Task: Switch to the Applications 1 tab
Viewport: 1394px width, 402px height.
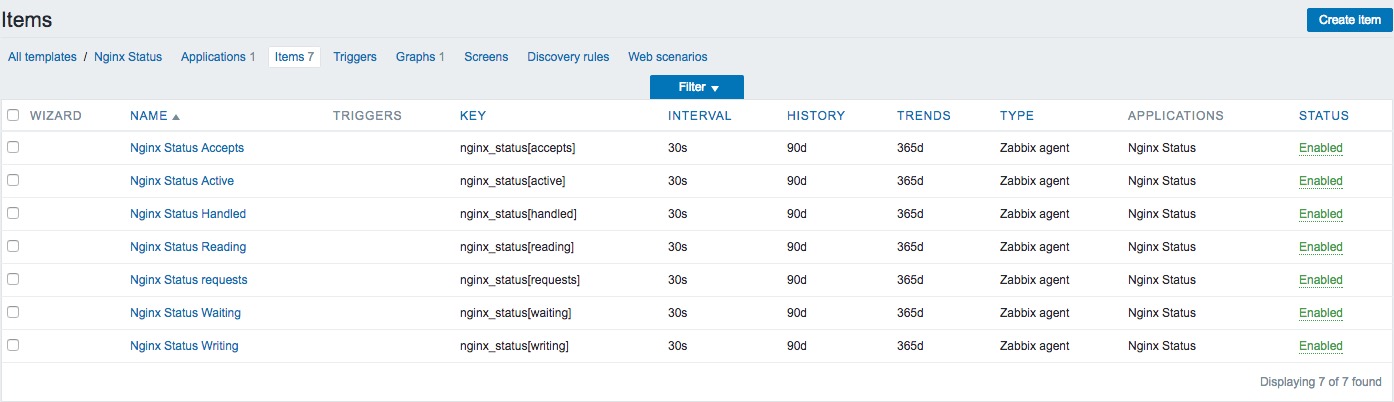Action: coord(218,57)
